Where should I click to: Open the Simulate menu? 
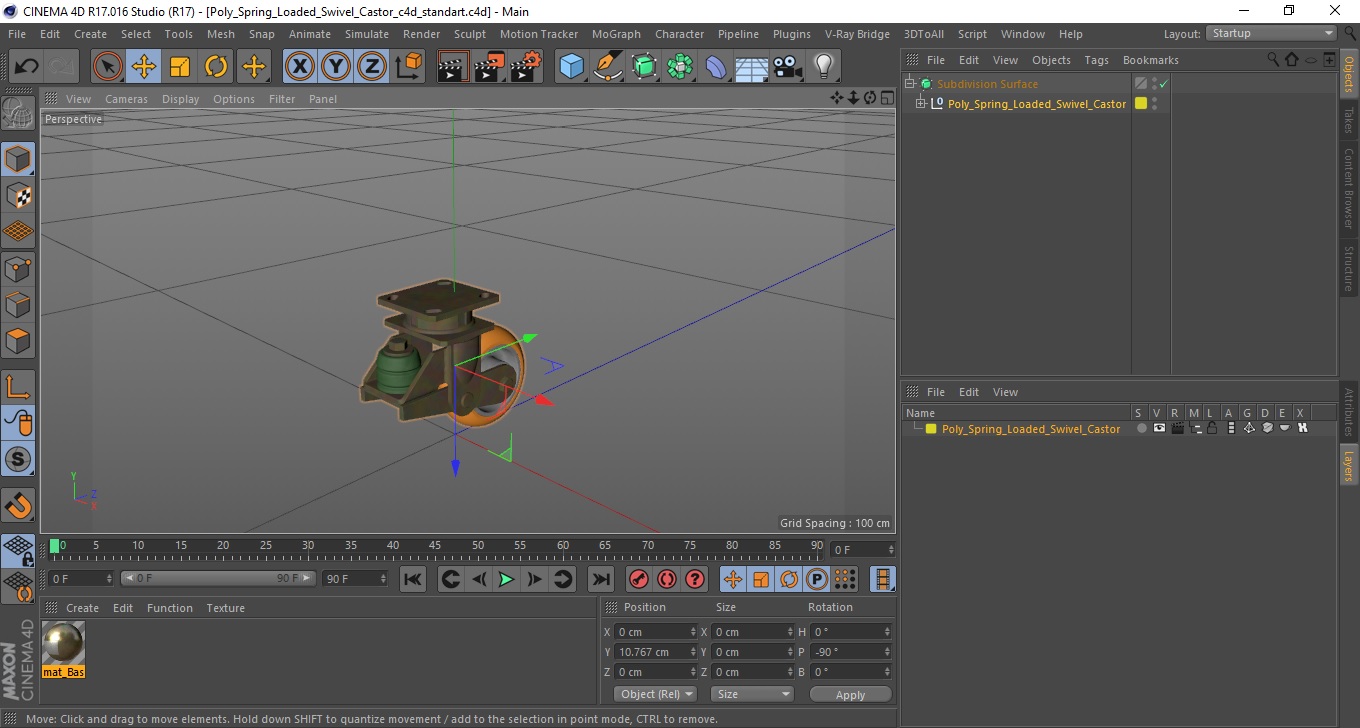[x=367, y=34]
